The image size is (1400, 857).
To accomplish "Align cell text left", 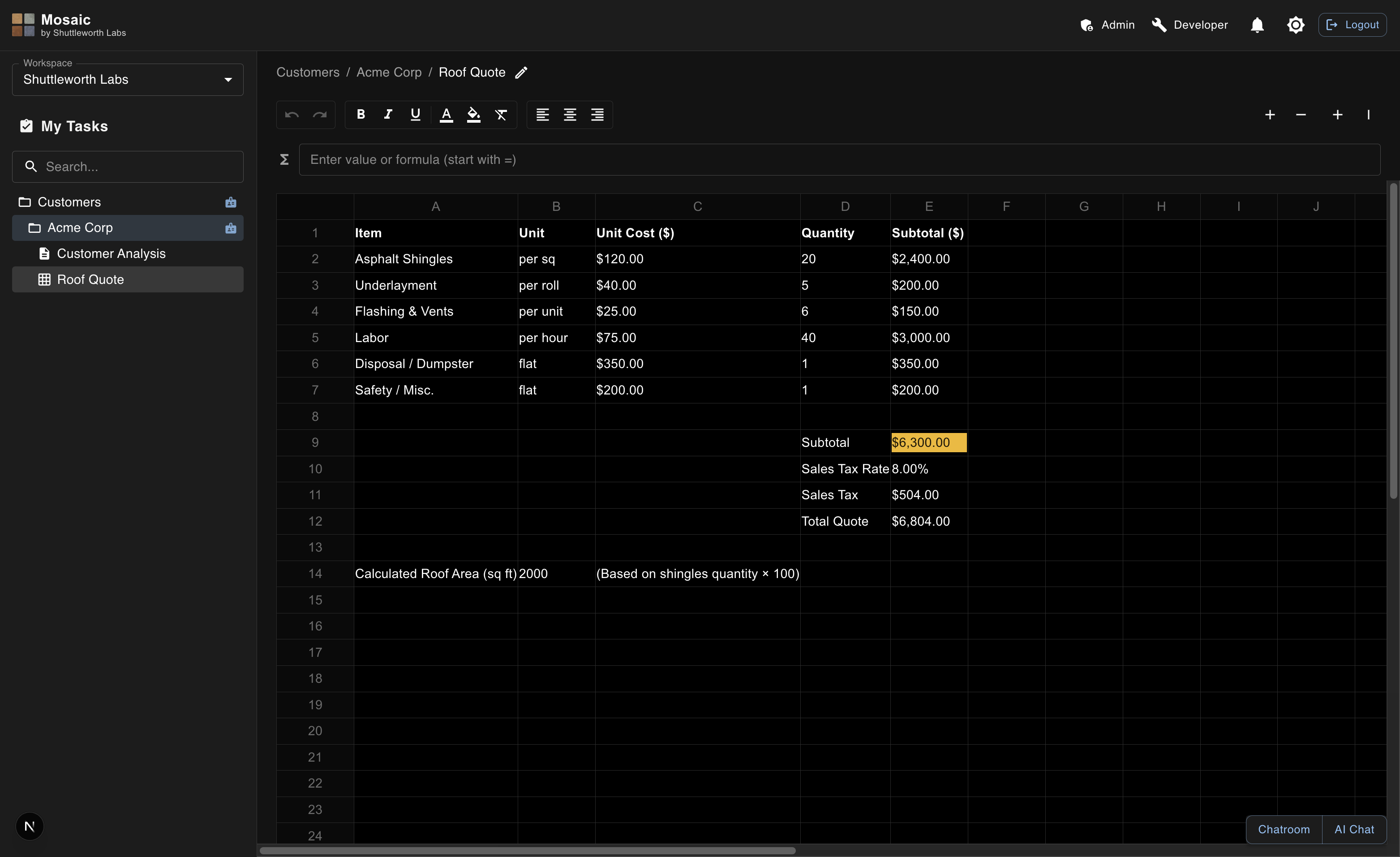I will [542, 115].
